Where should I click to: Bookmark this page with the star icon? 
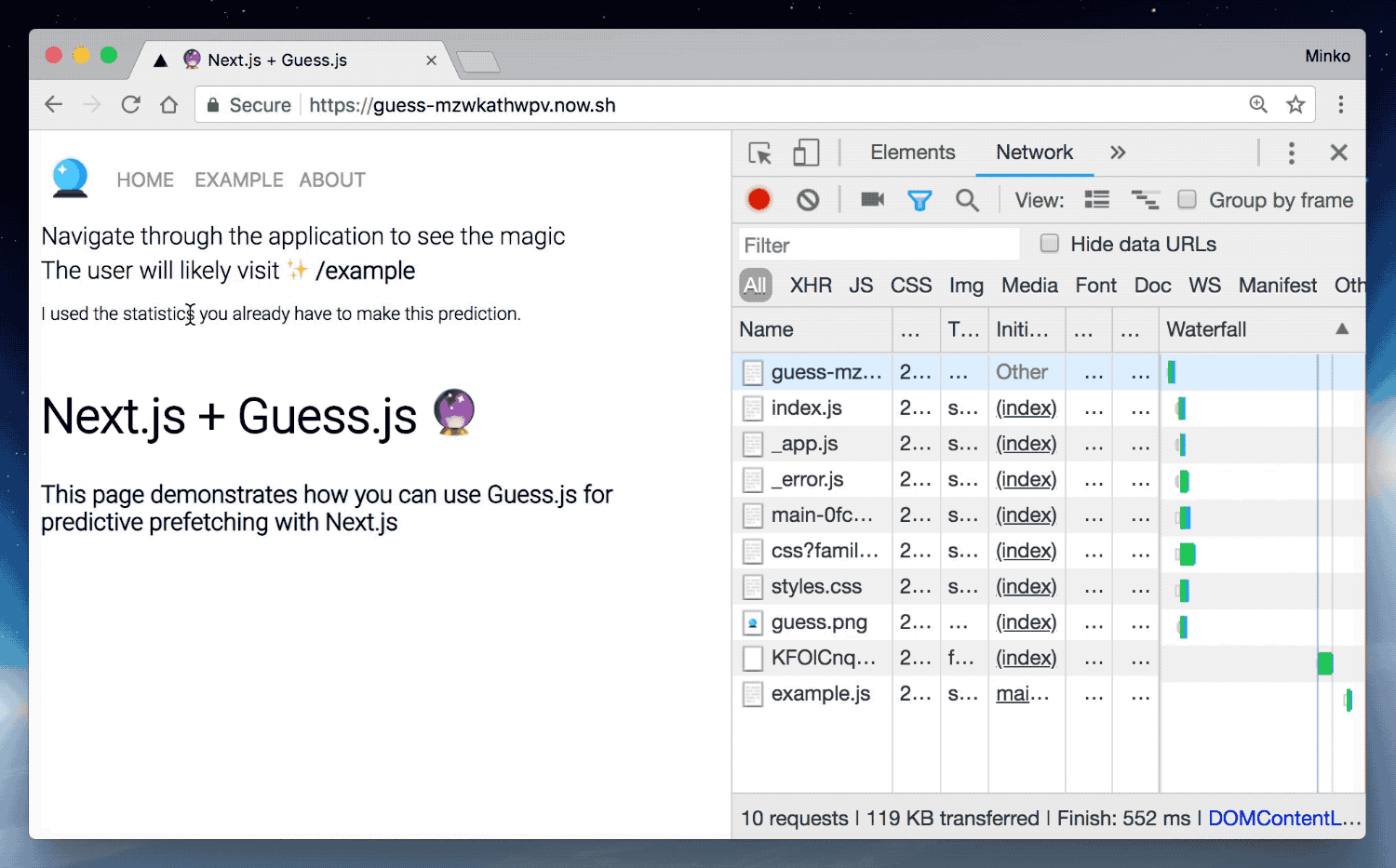coord(1295,104)
